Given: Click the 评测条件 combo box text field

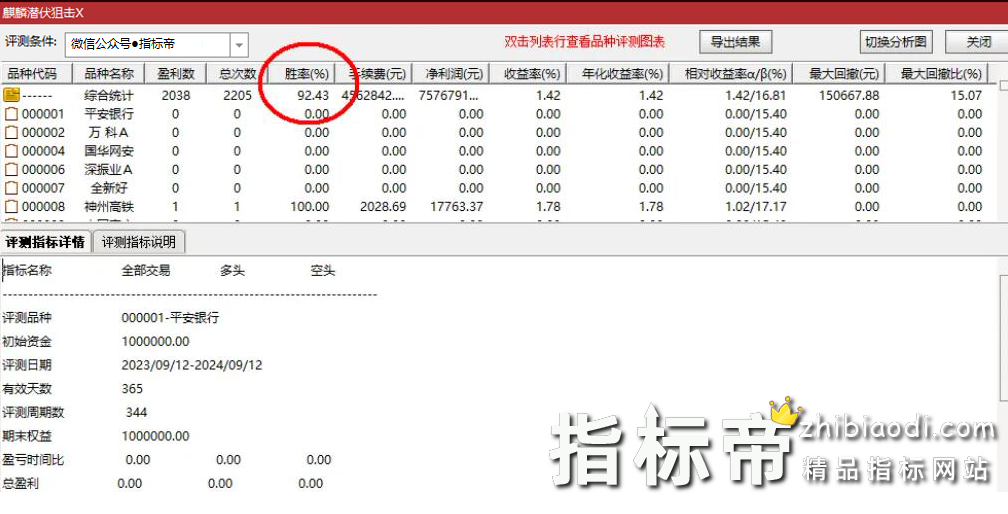Looking at the screenshot, I should (x=147, y=44).
